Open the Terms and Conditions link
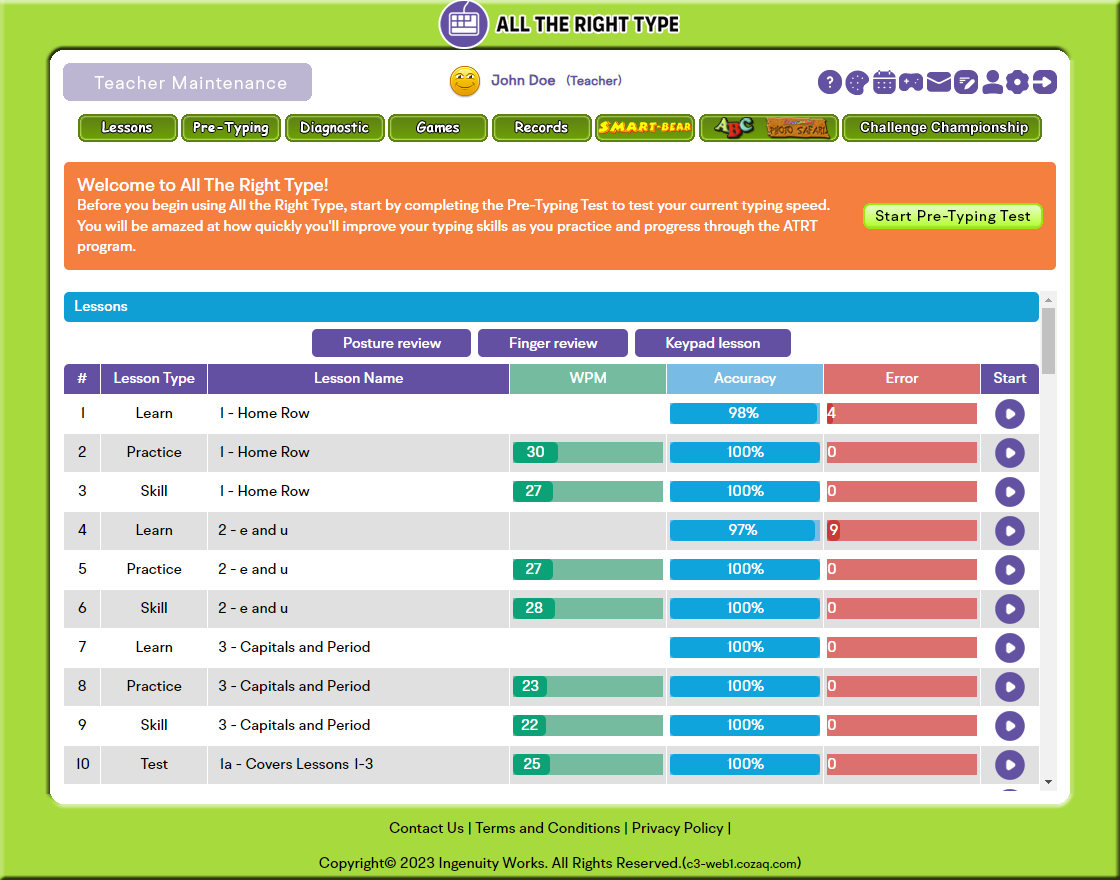1120x880 pixels. 548,828
